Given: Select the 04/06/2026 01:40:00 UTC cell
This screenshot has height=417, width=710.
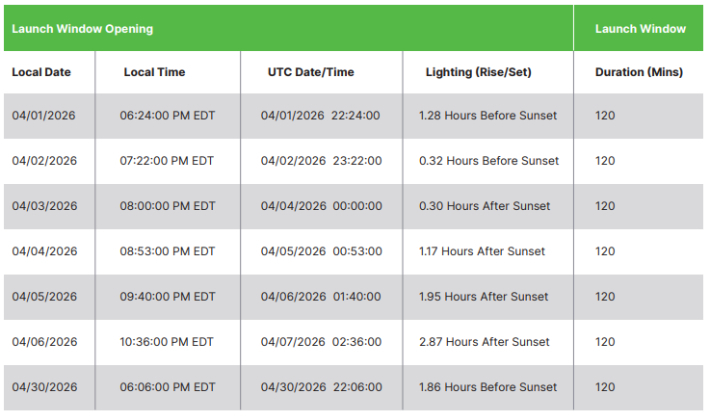Looking at the screenshot, I should [321, 296].
